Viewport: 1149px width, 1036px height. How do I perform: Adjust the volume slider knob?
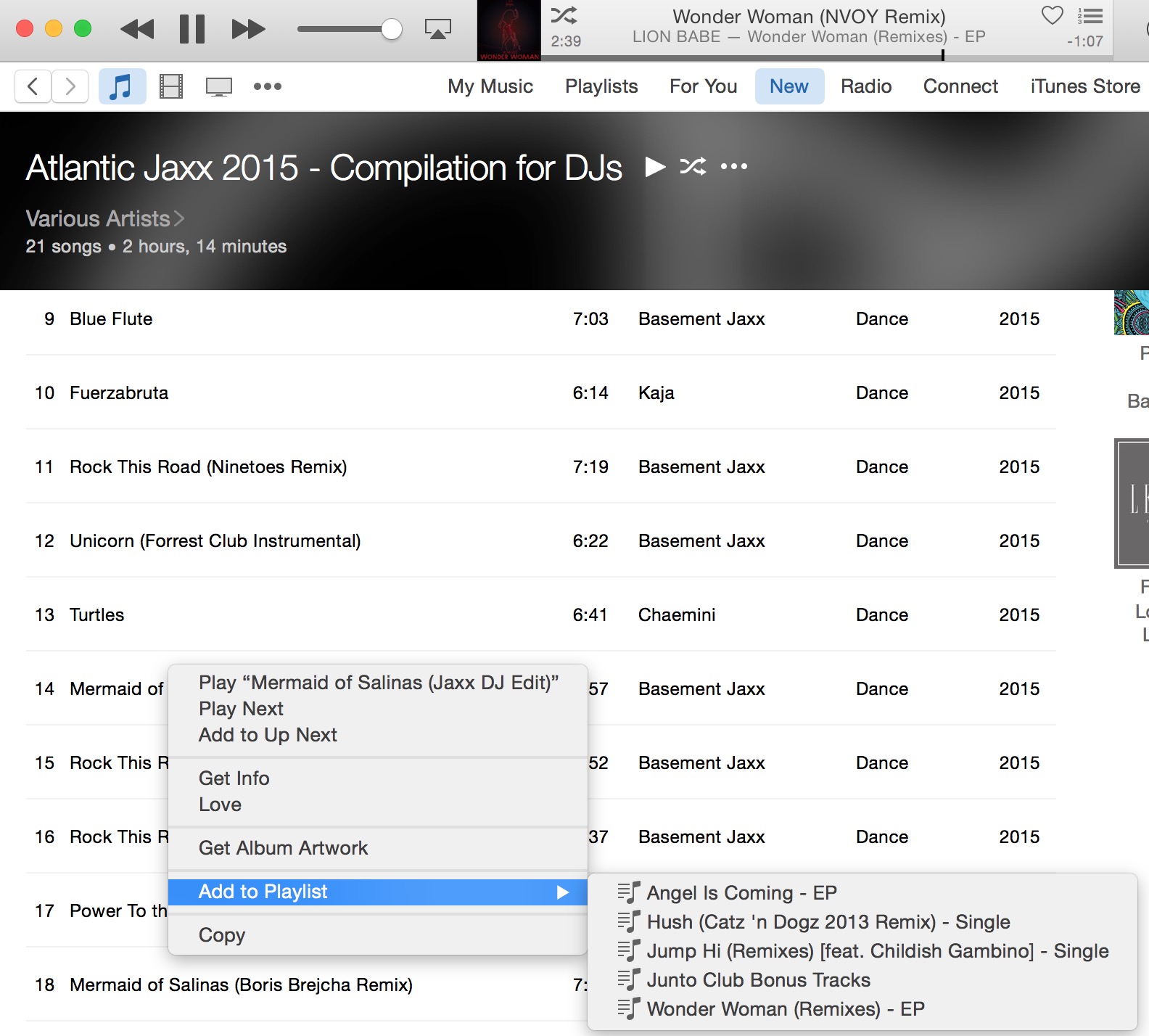tap(391, 29)
